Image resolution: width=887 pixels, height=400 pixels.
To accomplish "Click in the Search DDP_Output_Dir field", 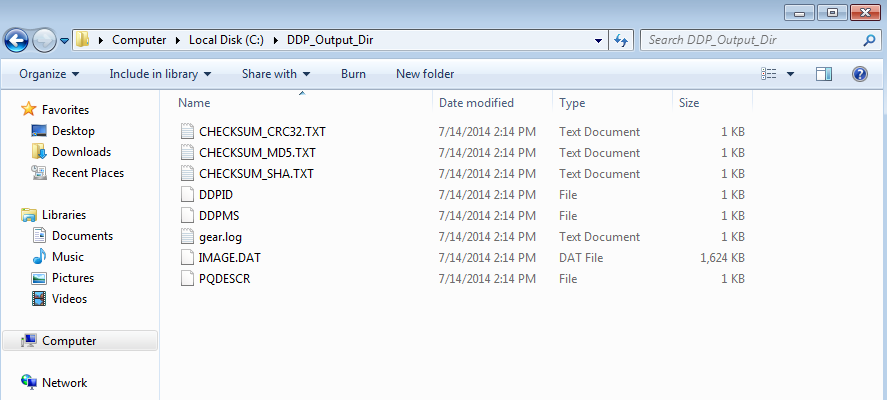I will tap(750, 40).
